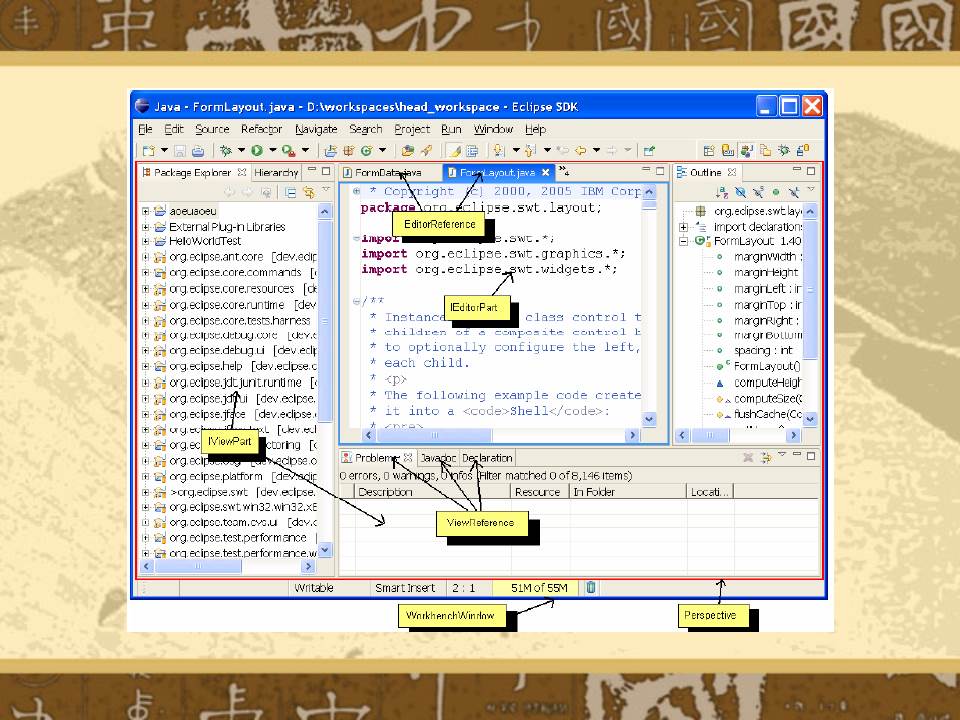Expand External Plug-in Libraries node

point(146,227)
